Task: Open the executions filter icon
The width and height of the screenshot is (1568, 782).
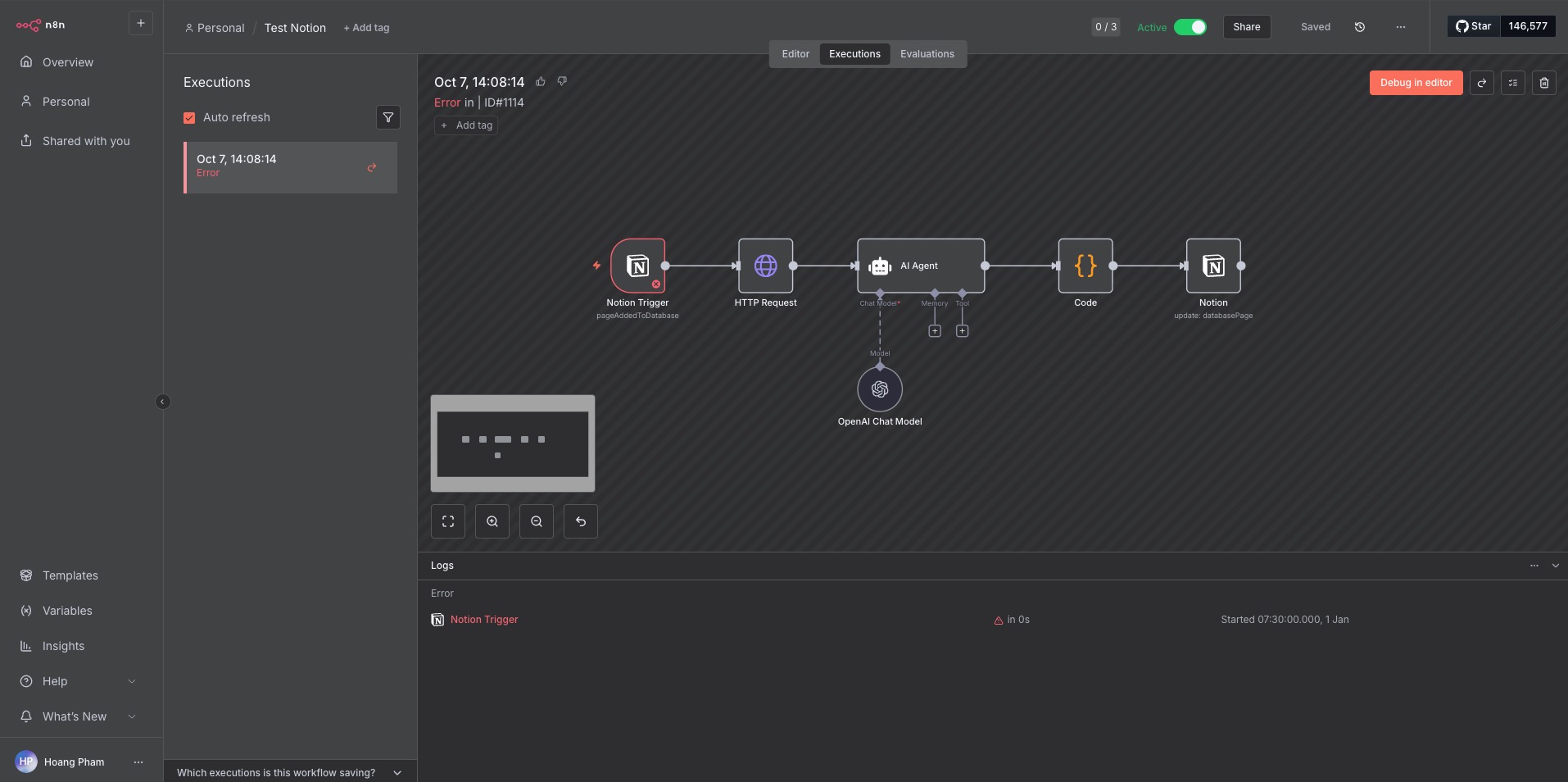Action: [388, 117]
